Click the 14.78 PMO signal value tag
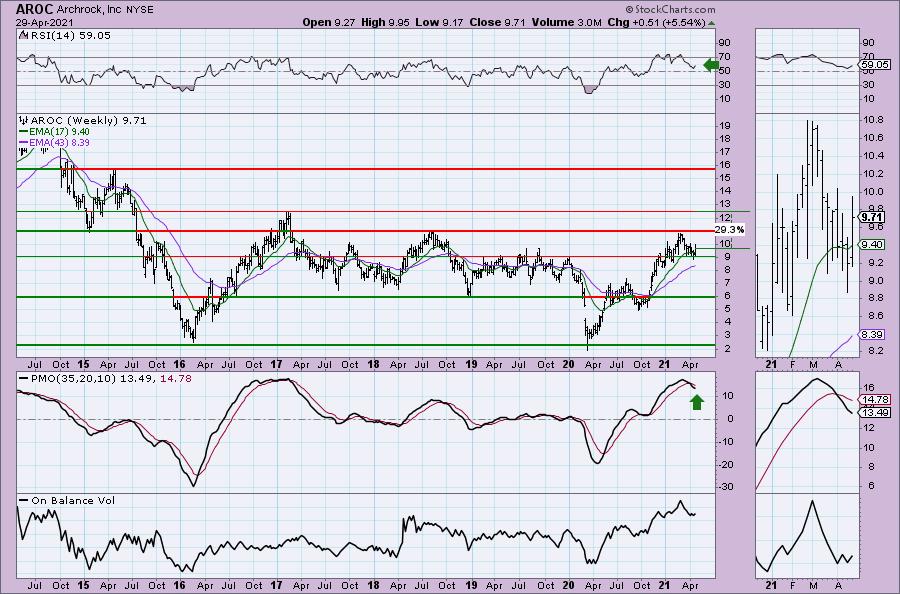This screenshot has width=900, height=594. point(875,399)
